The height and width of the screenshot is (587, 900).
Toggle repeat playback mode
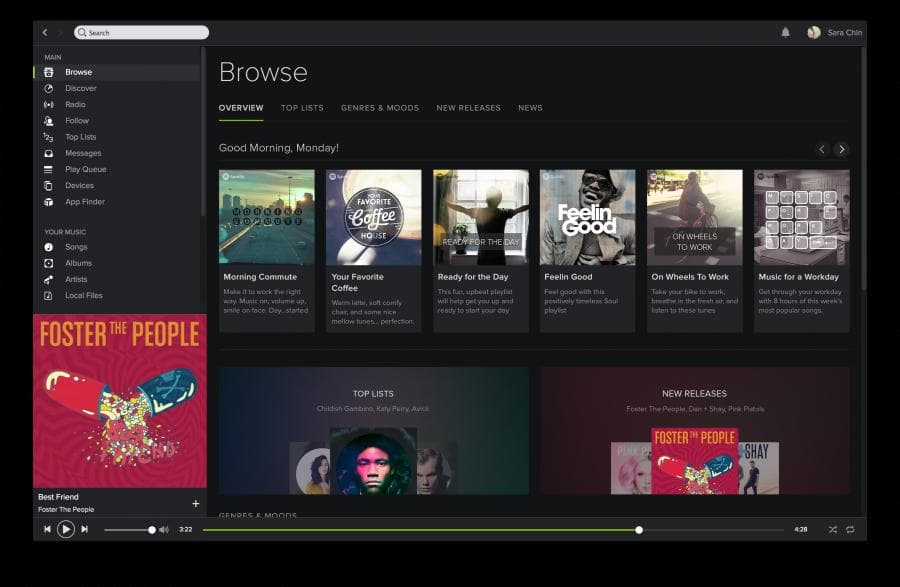click(850, 530)
